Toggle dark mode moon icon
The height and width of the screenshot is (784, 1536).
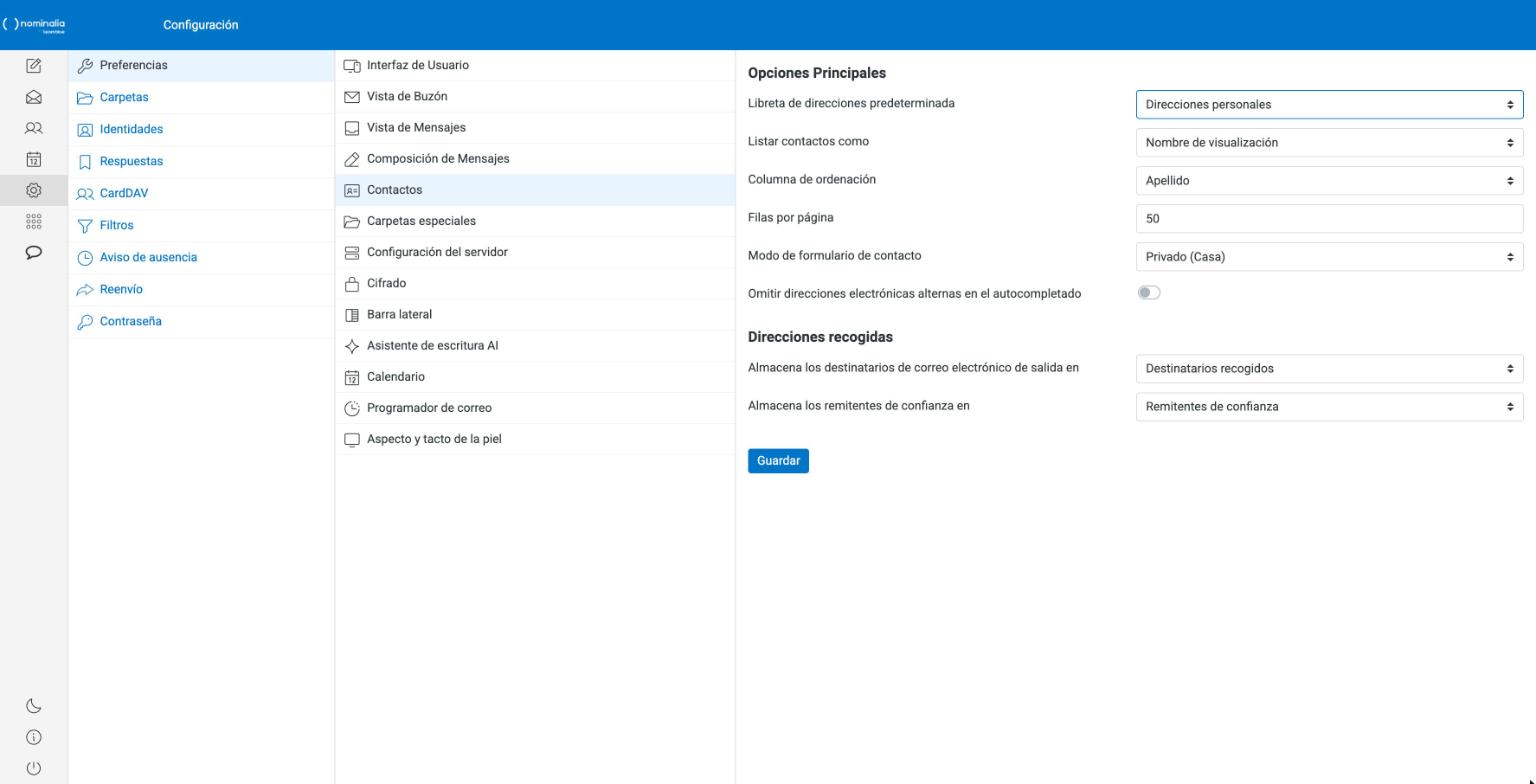[33, 706]
